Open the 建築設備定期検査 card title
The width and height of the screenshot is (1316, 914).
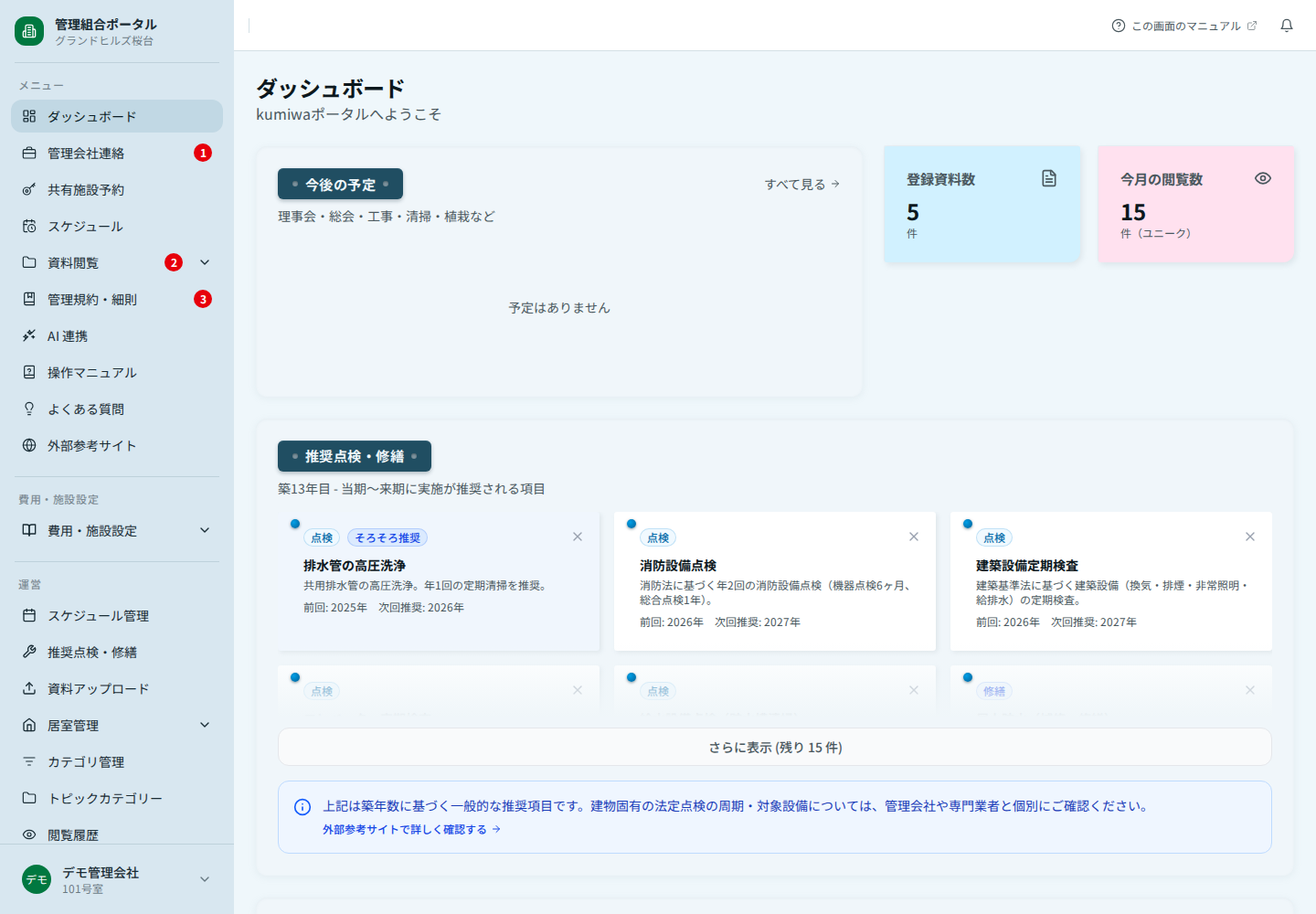pos(1027,566)
